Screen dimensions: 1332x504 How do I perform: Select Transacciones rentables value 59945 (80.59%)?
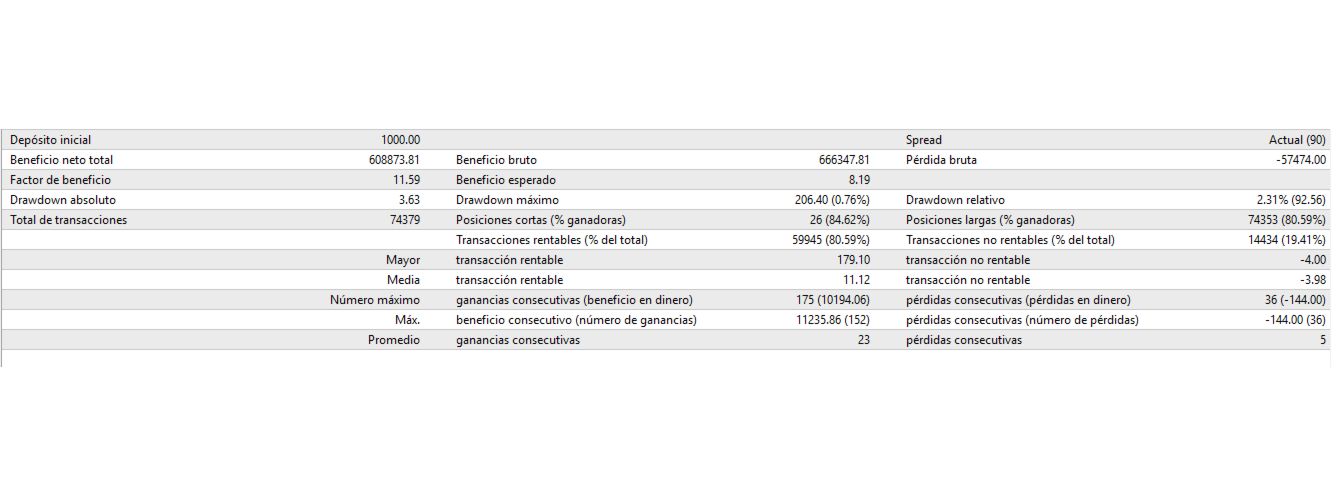point(830,240)
